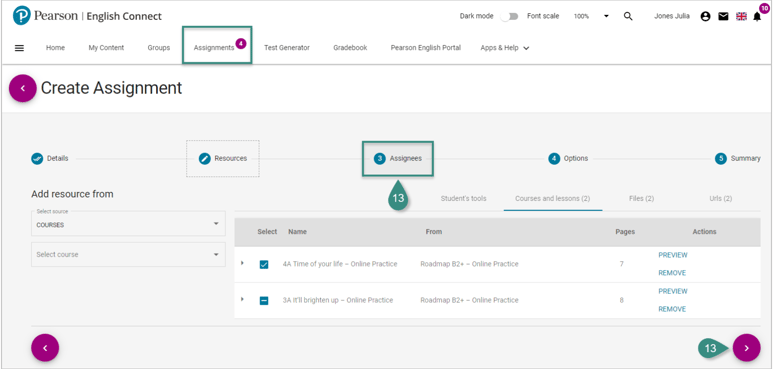Image resolution: width=773 pixels, height=369 pixels.
Task: Click the Add resource from heading
Action: (x=72, y=194)
